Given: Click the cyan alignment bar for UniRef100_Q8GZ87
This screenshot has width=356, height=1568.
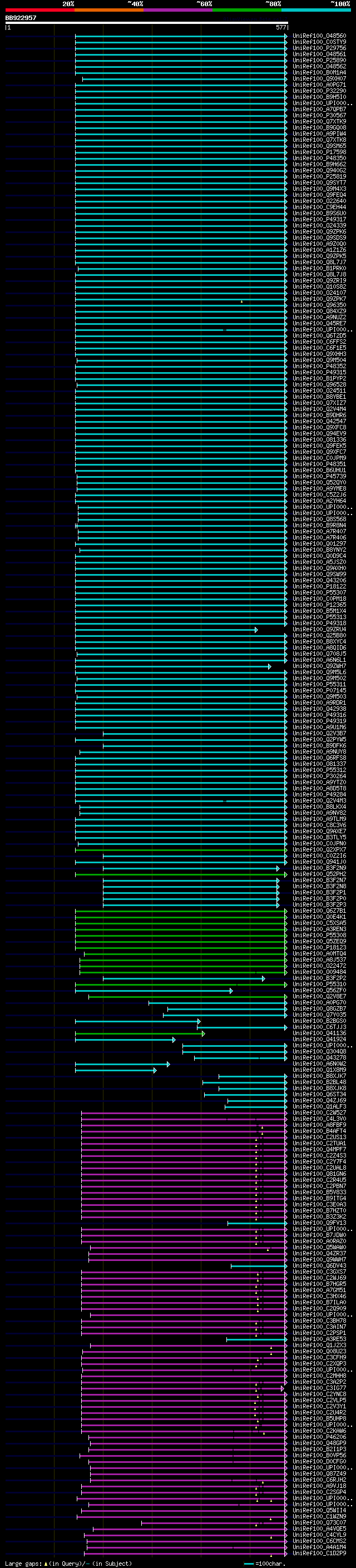Looking at the screenshot, I should (227, 1008).
